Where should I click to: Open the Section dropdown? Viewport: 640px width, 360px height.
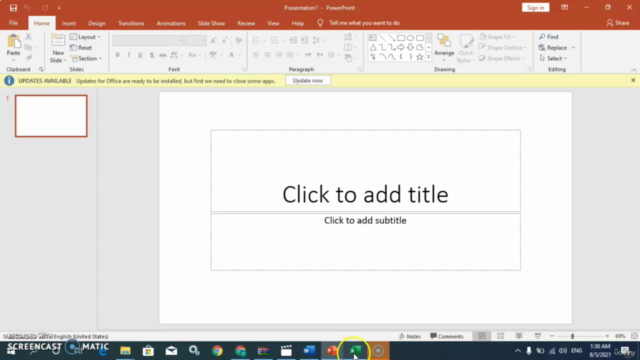coord(86,58)
